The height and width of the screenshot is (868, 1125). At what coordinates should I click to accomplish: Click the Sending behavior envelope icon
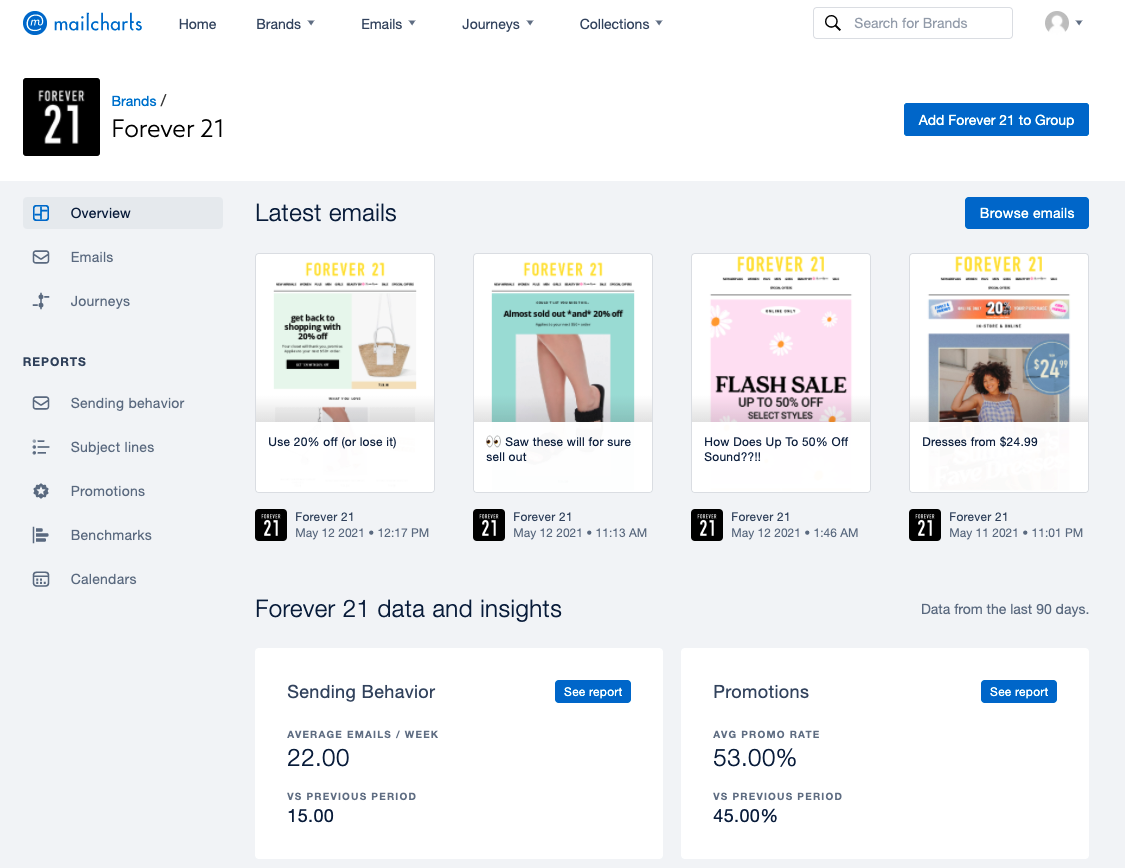tap(41, 403)
